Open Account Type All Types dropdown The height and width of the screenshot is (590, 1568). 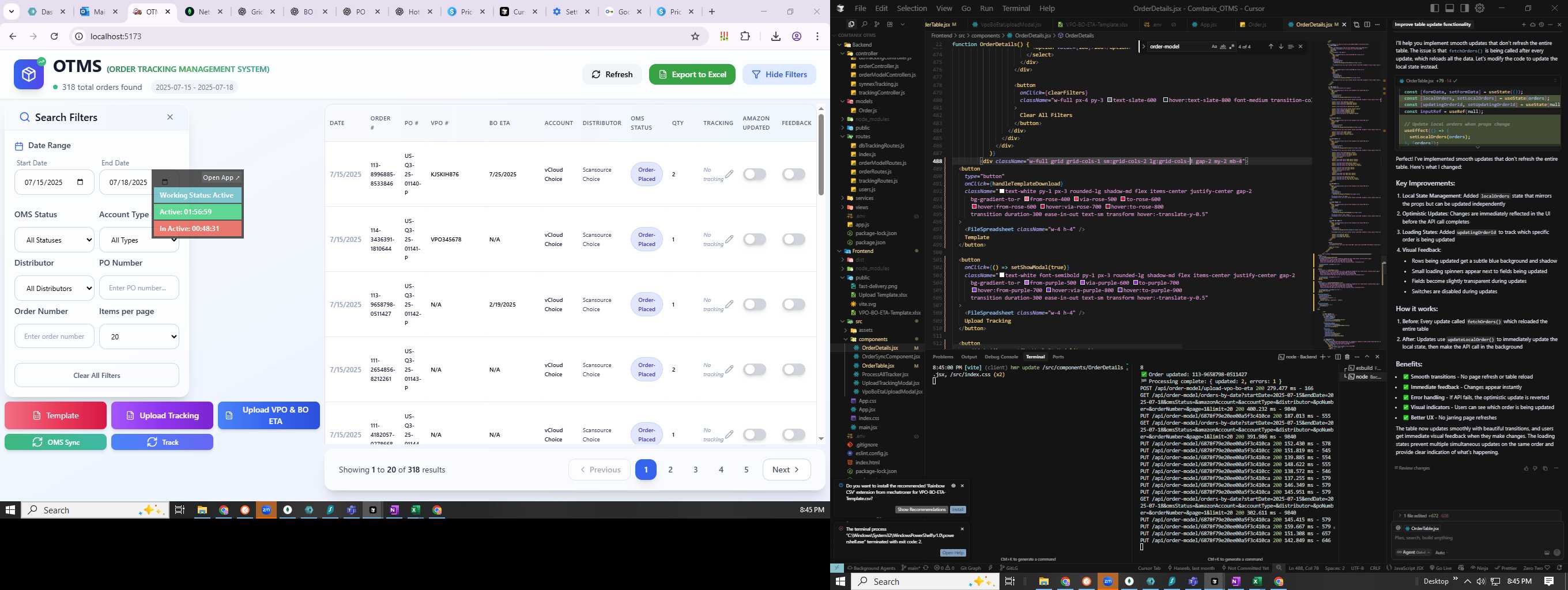139,240
